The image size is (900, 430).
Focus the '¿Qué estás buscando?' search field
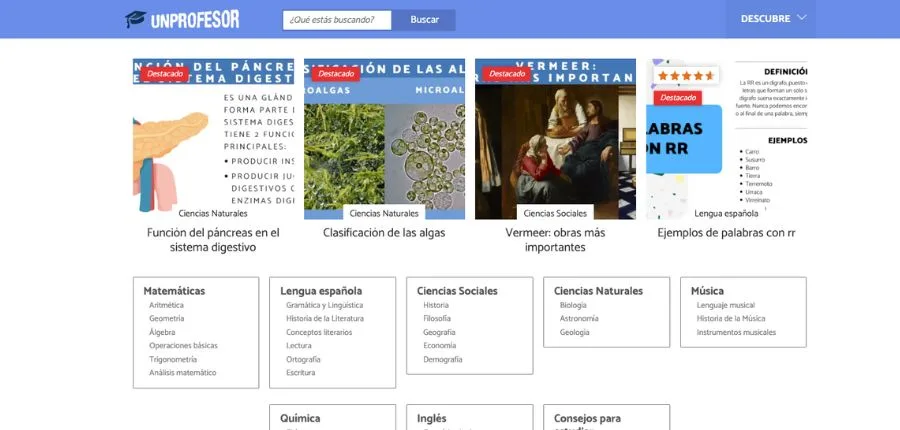(337, 20)
